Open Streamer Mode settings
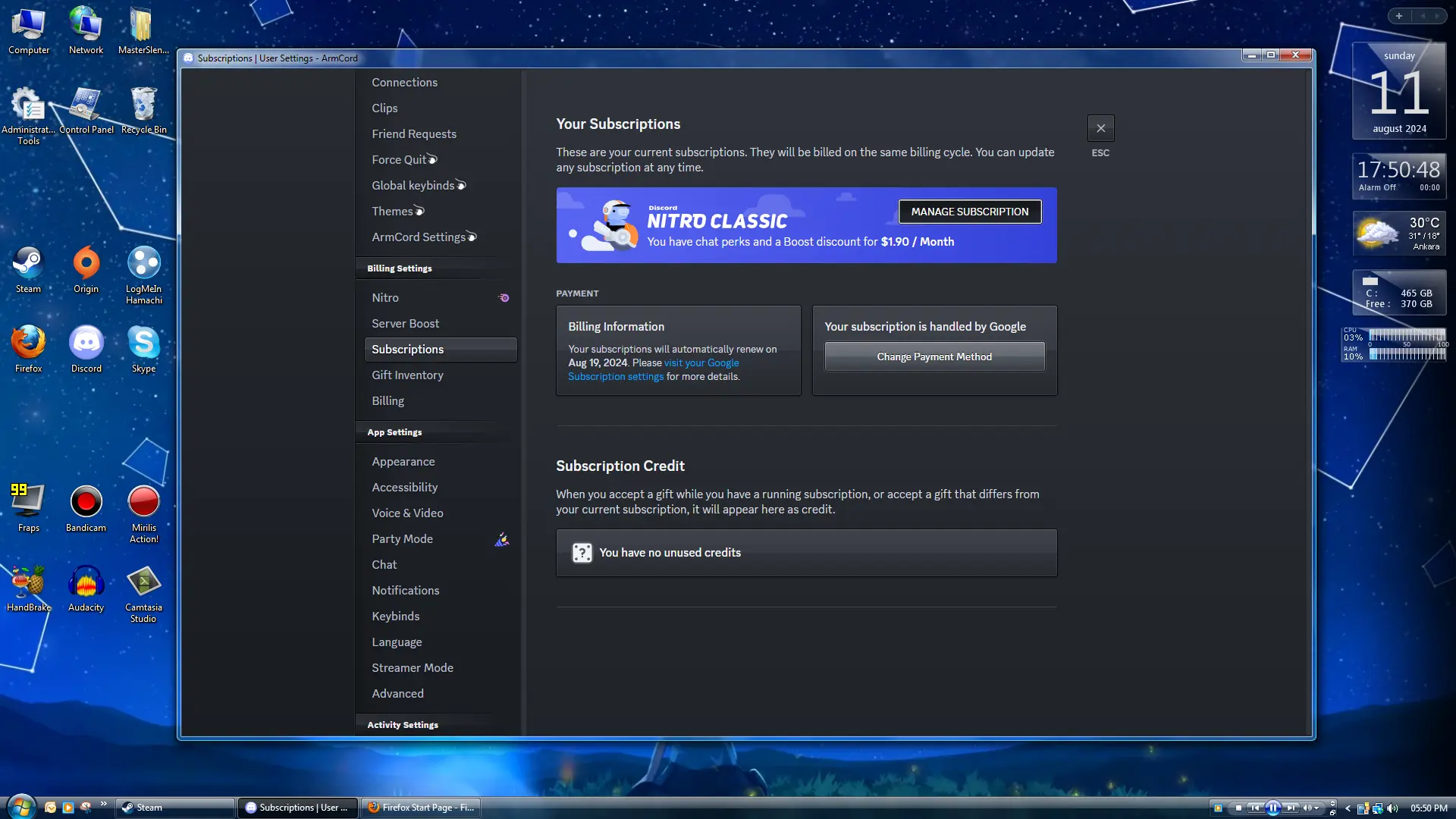Viewport: 1456px width, 819px height. coord(413,668)
